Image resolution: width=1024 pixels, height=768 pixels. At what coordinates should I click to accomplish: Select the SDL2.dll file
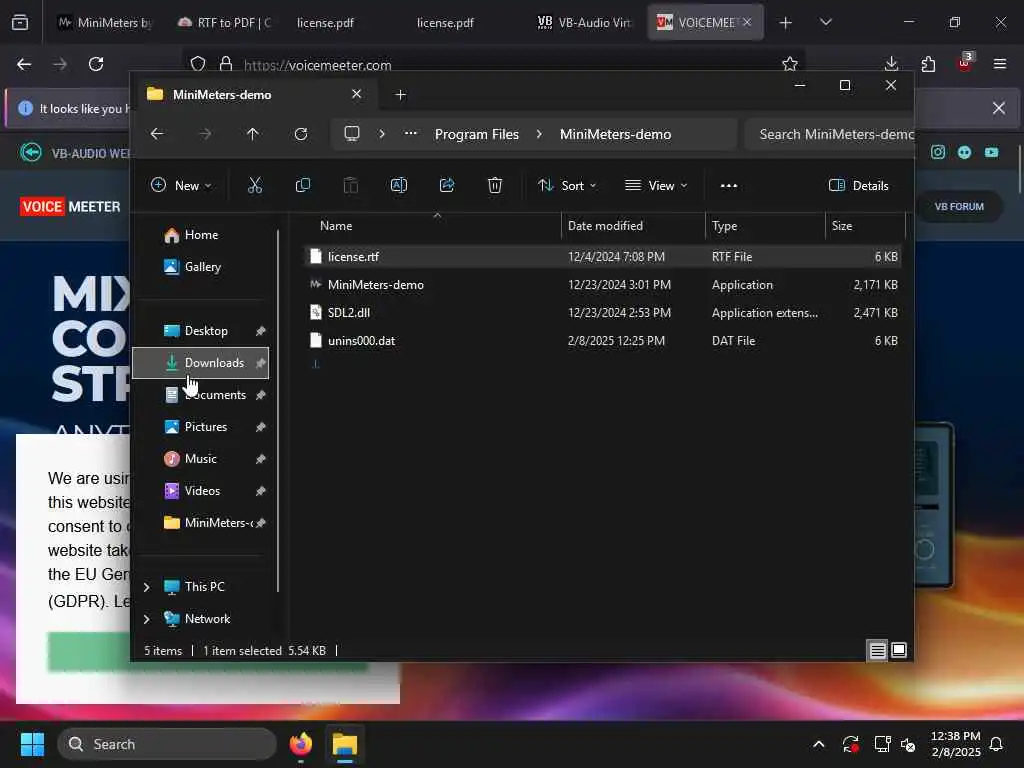[602, 313]
